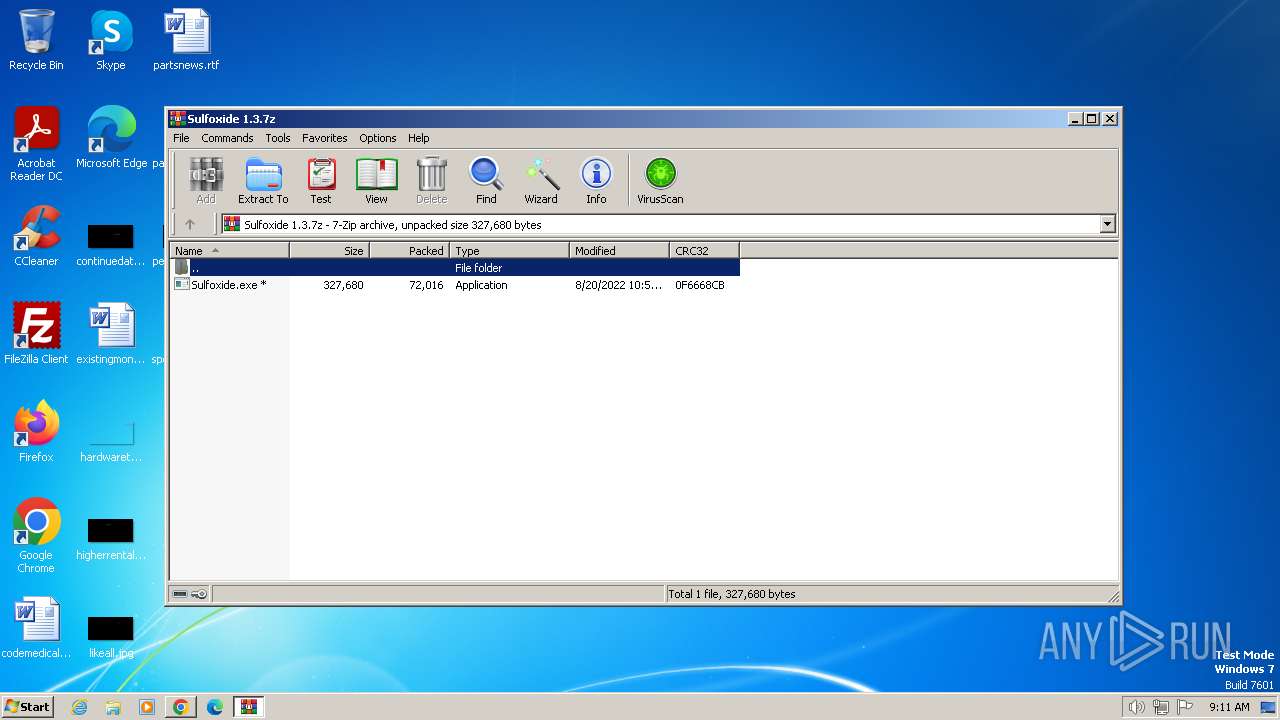This screenshot has height=720, width=1280.
Task: Sort by Name column header
Action: click(x=230, y=251)
